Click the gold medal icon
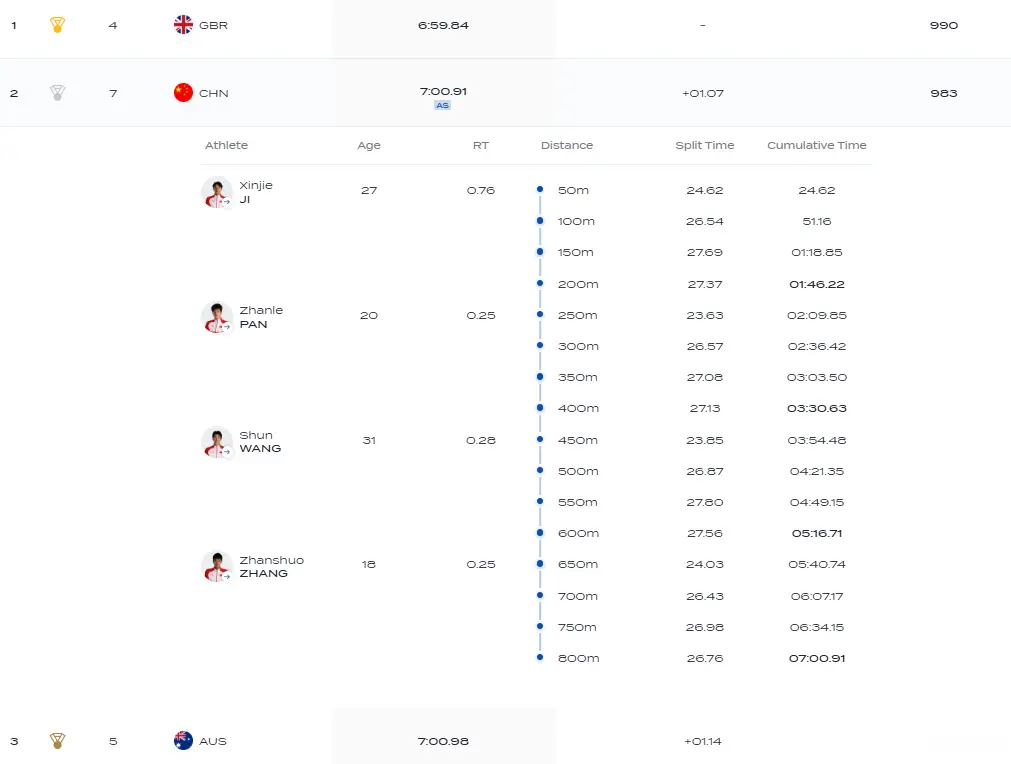This screenshot has width=1011, height=764. [x=58, y=25]
